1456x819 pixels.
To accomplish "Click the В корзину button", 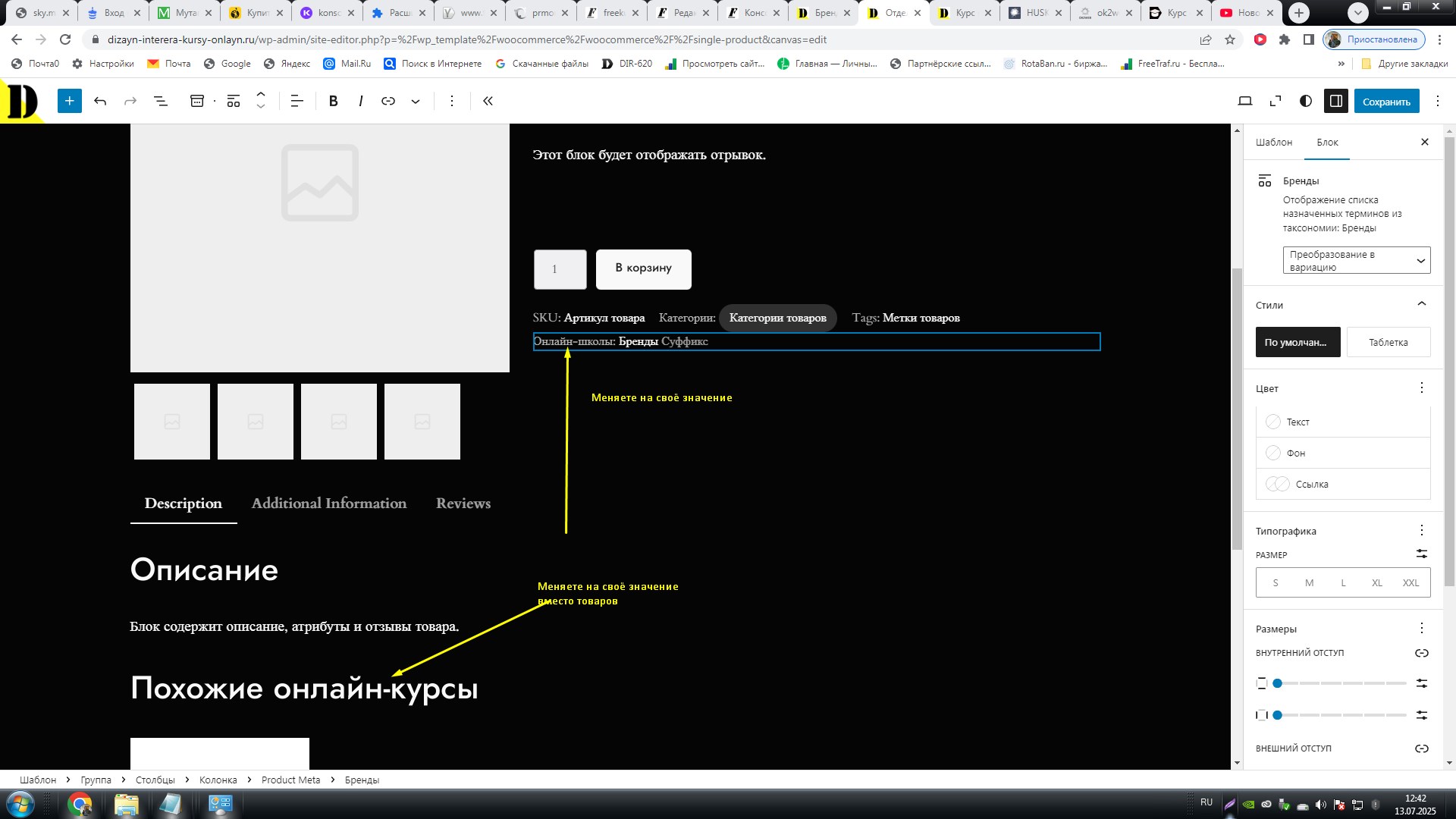I will point(643,268).
